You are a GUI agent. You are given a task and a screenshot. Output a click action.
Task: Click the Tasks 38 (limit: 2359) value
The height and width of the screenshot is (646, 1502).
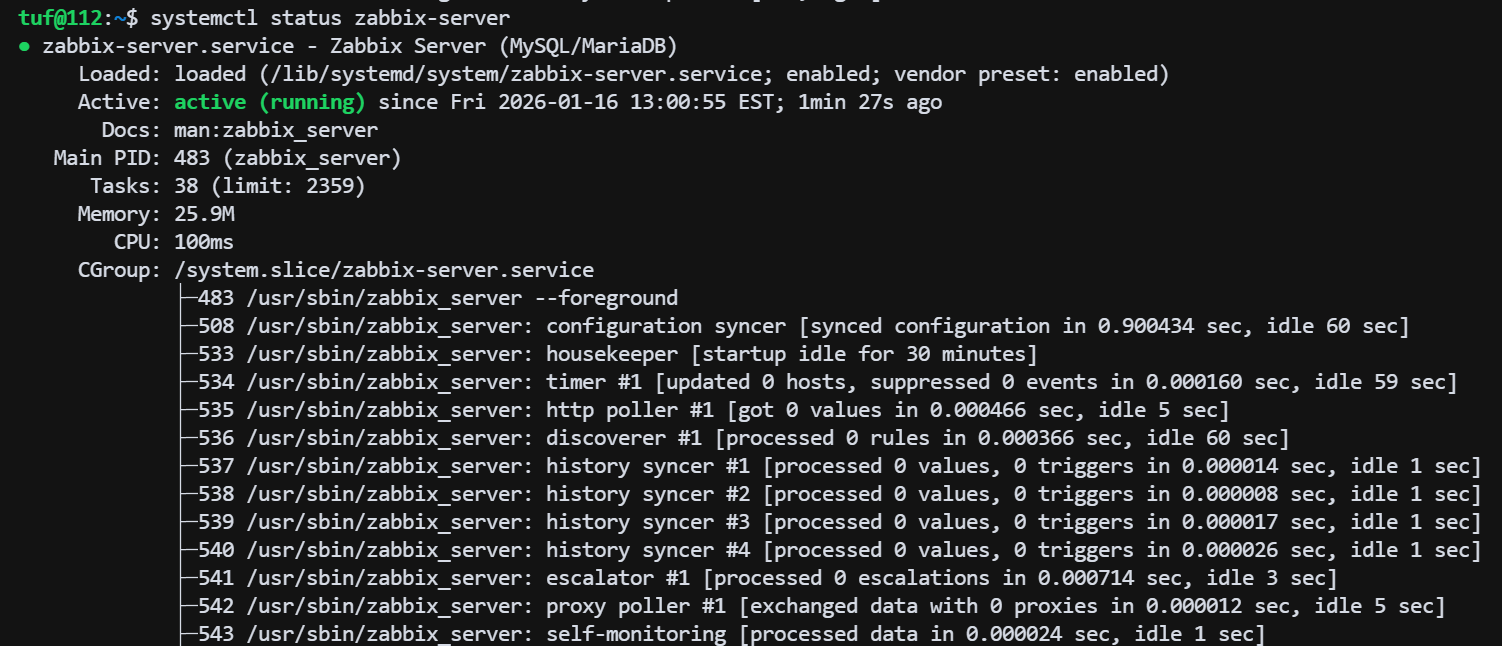(x=270, y=186)
